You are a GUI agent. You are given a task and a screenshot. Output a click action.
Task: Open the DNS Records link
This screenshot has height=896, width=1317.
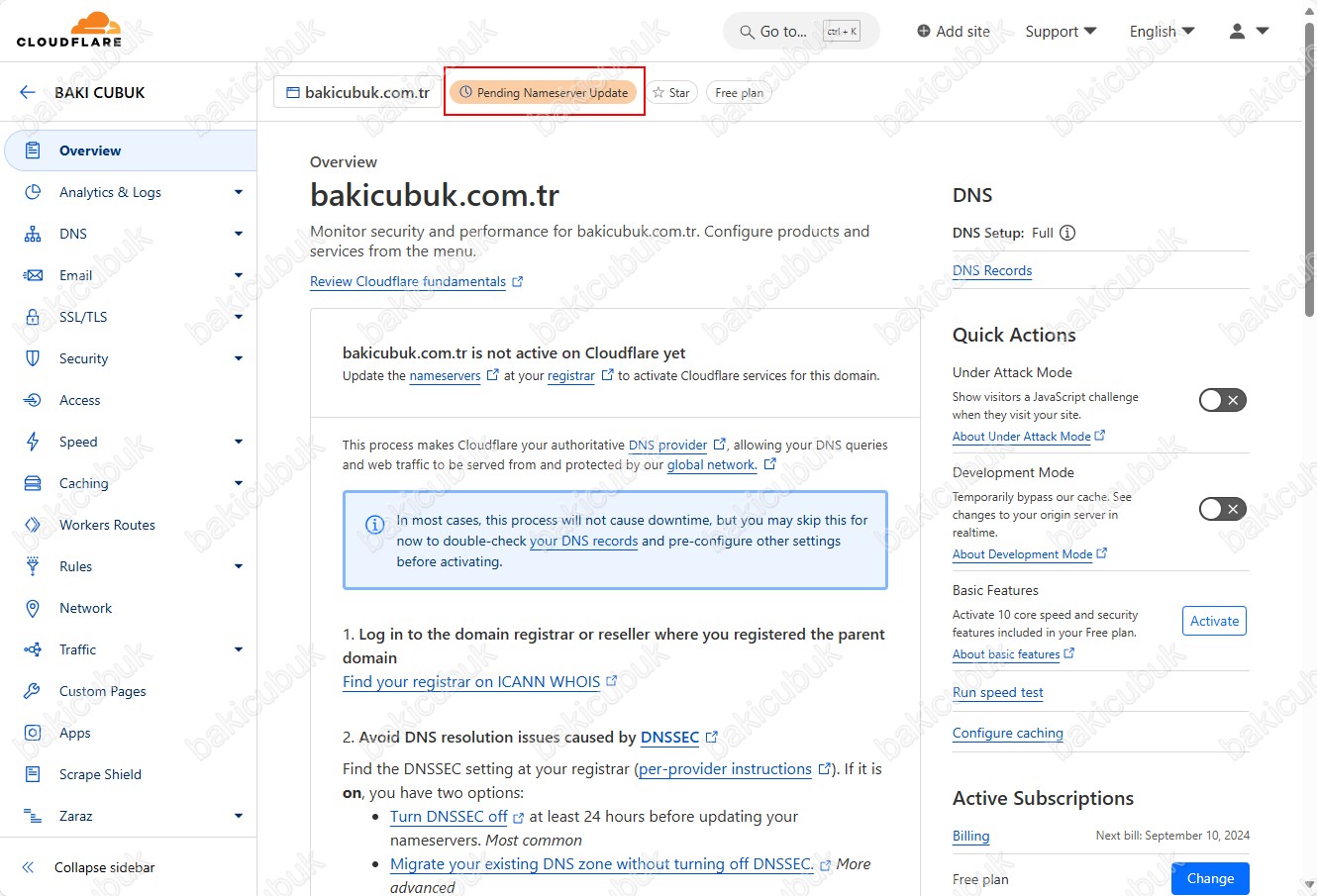click(x=992, y=270)
